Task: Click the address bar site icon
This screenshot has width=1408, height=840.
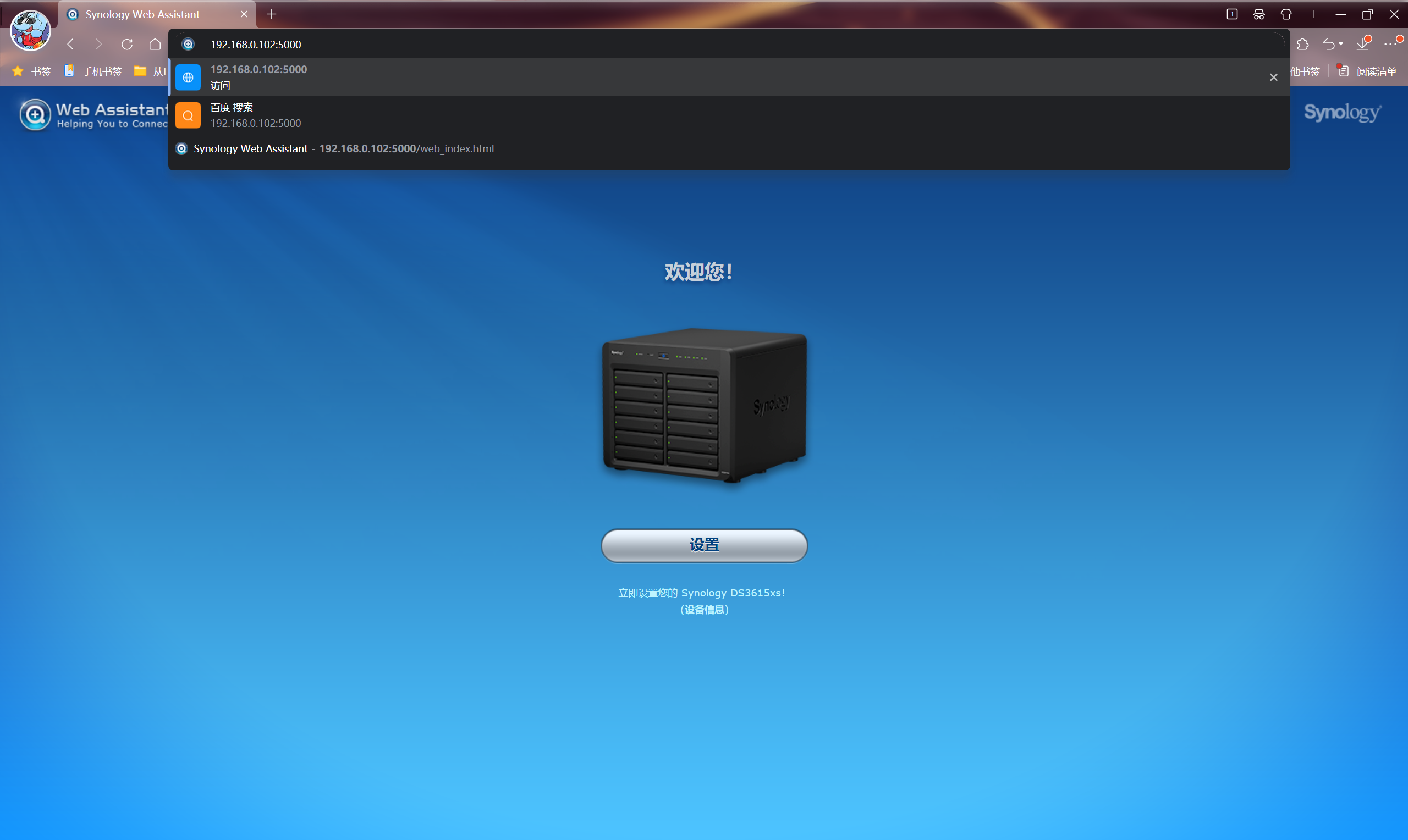Action: click(x=188, y=44)
